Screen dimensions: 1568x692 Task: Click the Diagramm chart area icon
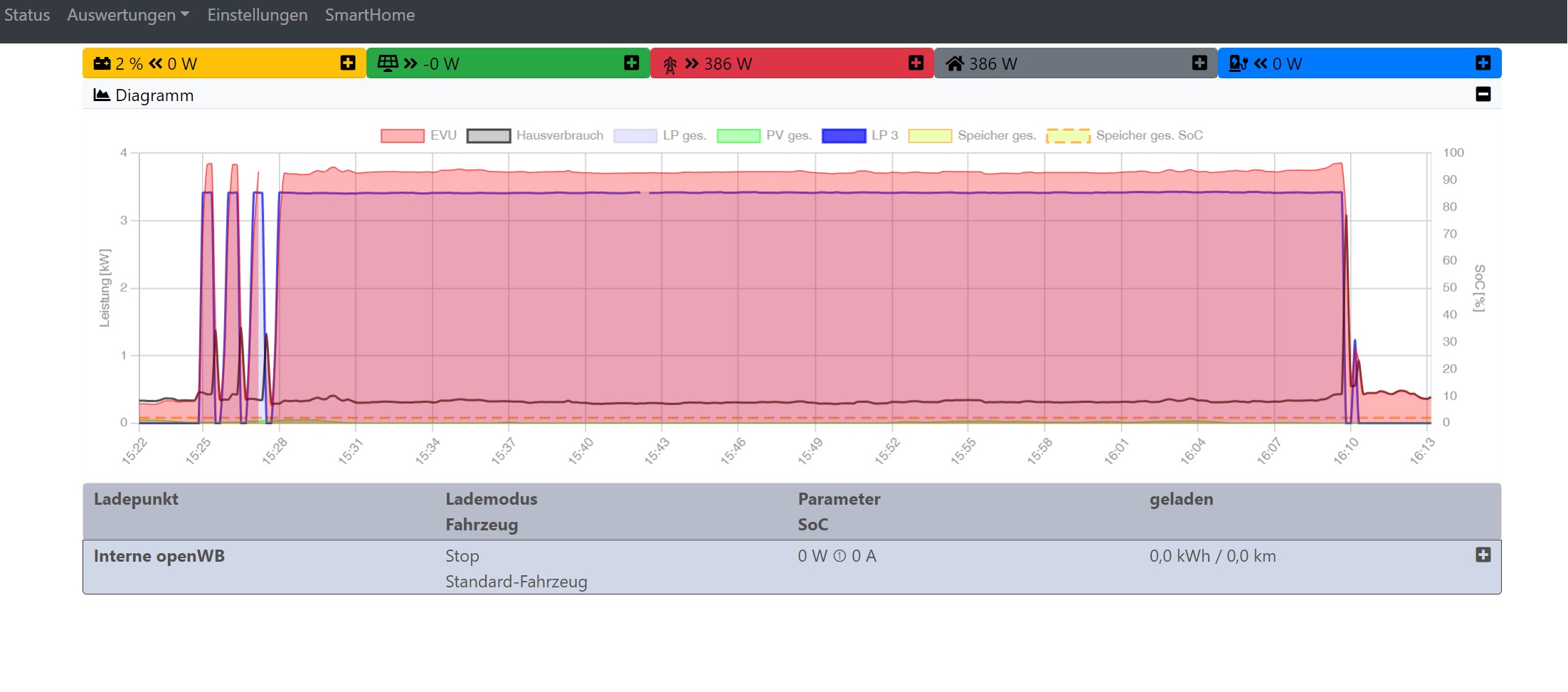(x=102, y=95)
